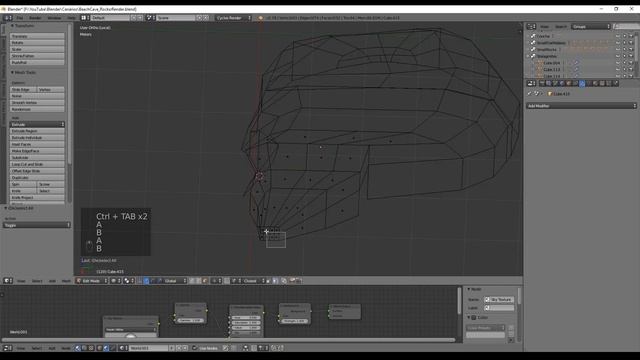
Task: Click the Extrude Region button
Action: (x=37, y=131)
